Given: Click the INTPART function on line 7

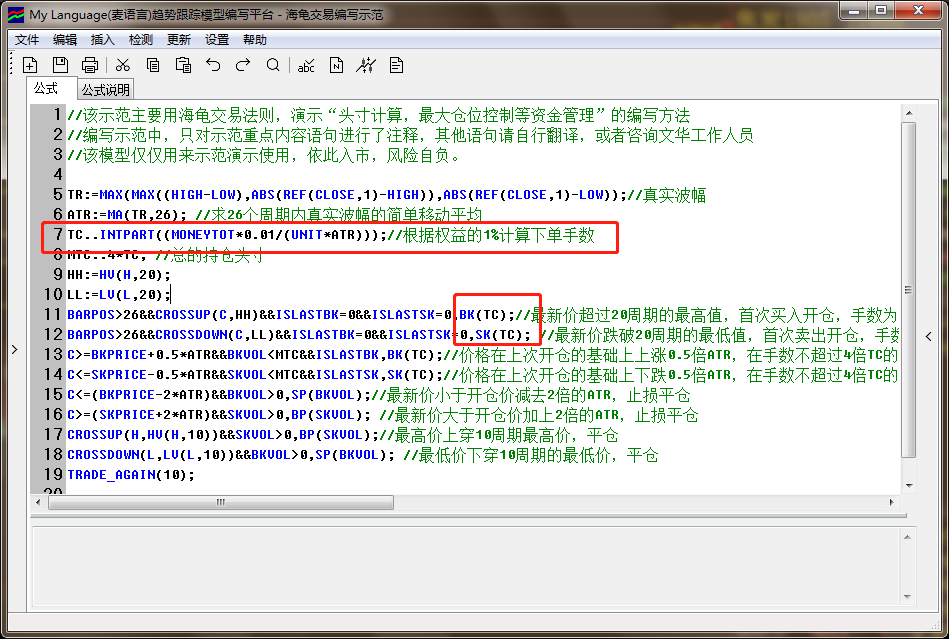Looking at the screenshot, I should pyautogui.click(x=127, y=235).
